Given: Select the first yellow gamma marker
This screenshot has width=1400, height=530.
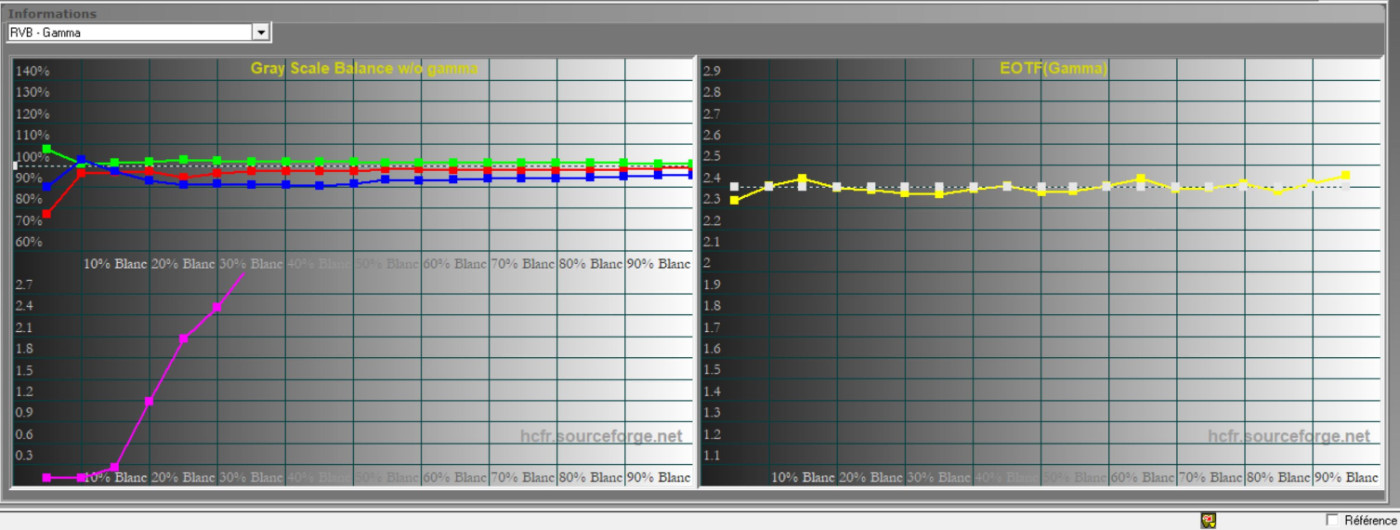Looking at the screenshot, I should 735,200.
